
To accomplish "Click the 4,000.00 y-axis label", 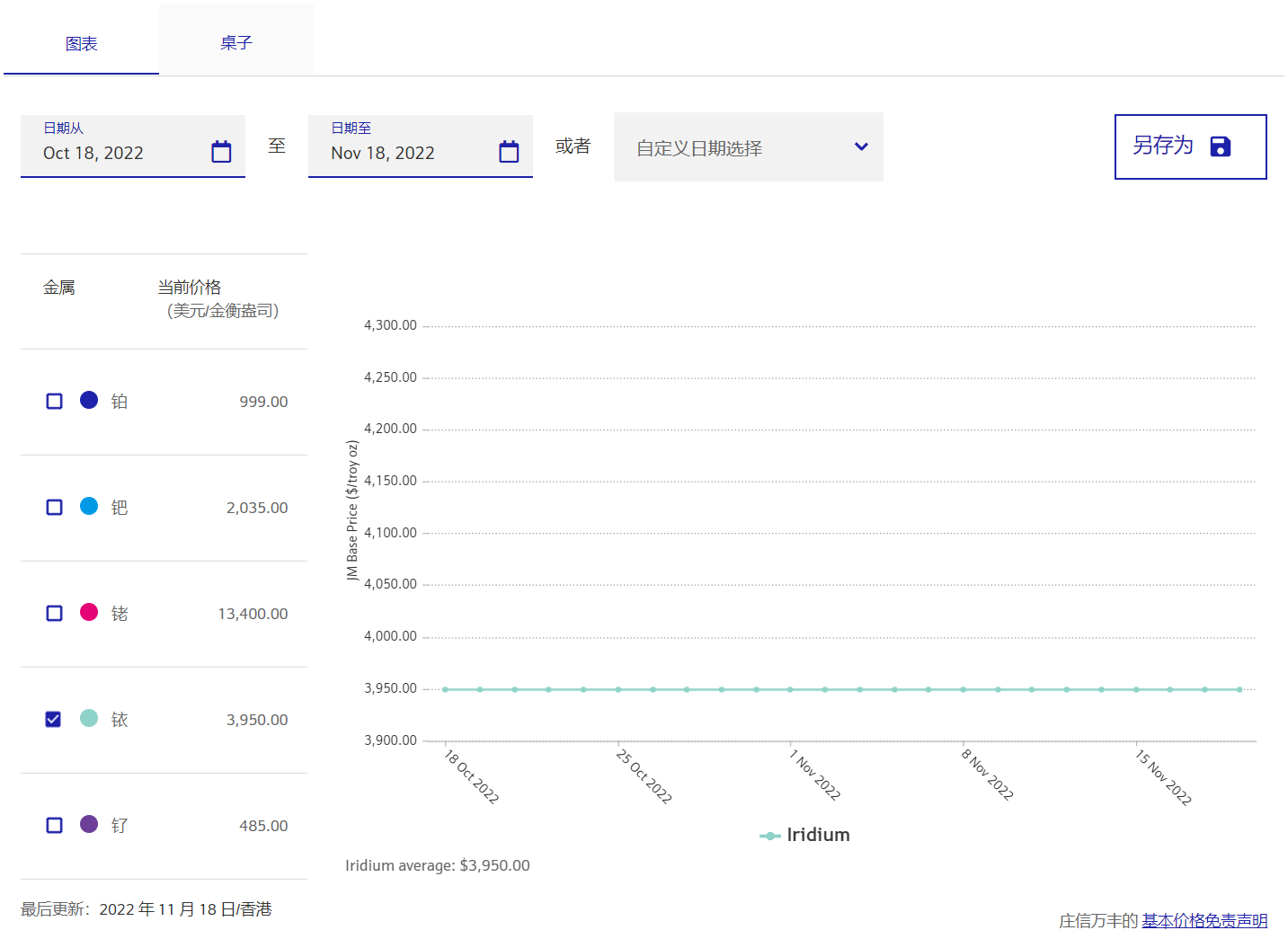I will tap(390, 636).
